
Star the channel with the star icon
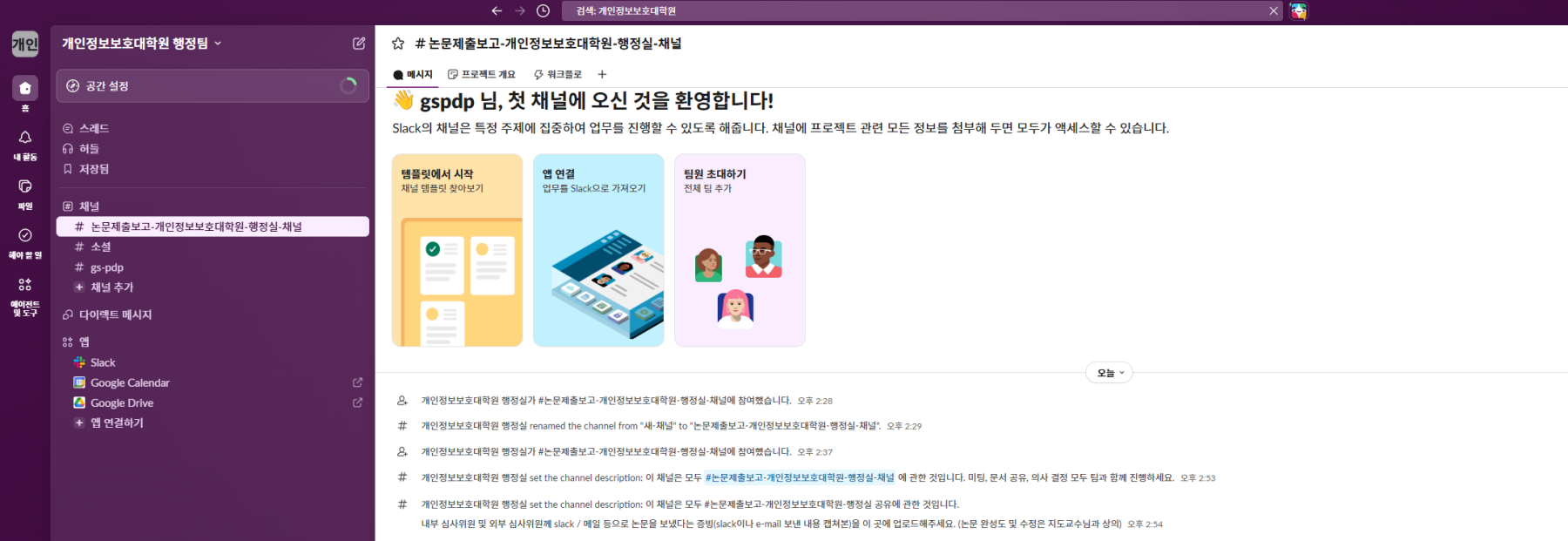[x=398, y=44]
